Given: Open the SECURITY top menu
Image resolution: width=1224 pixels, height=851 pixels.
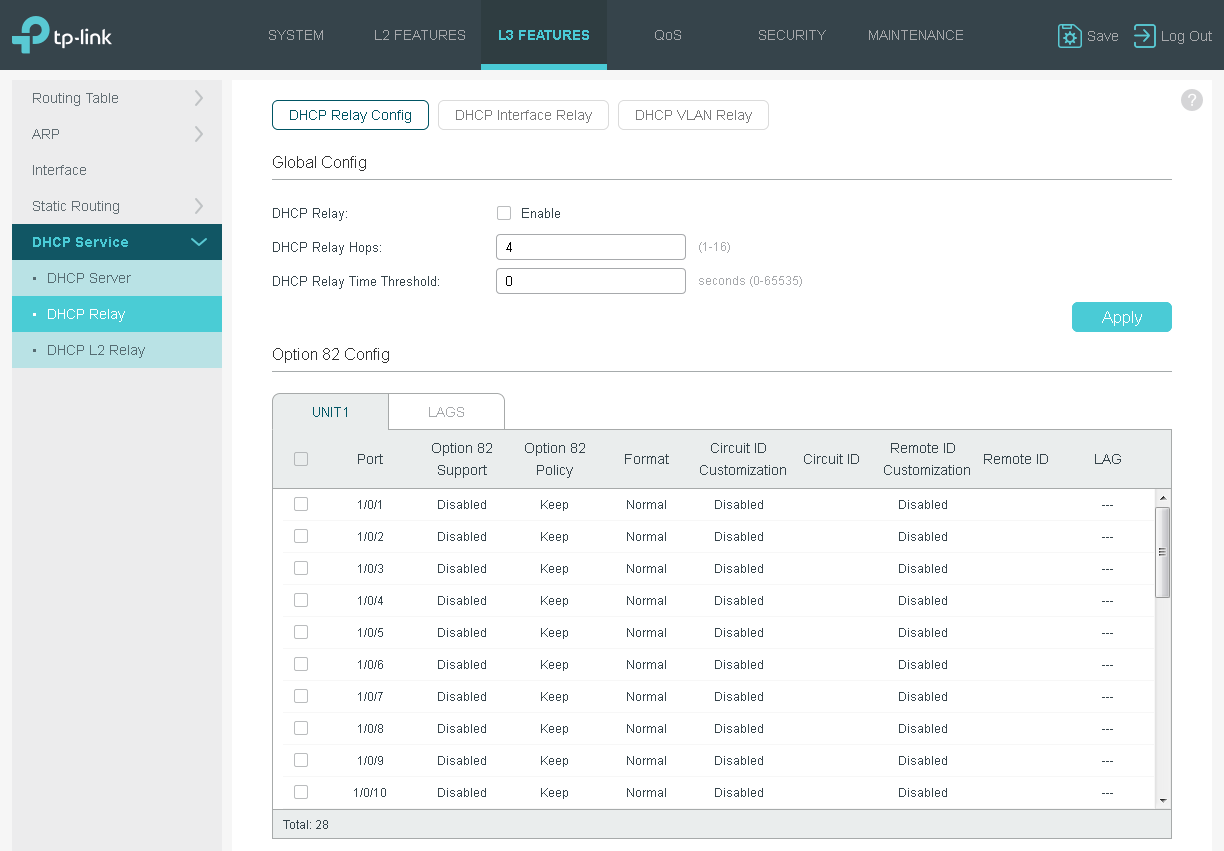Looking at the screenshot, I should click(792, 35).
